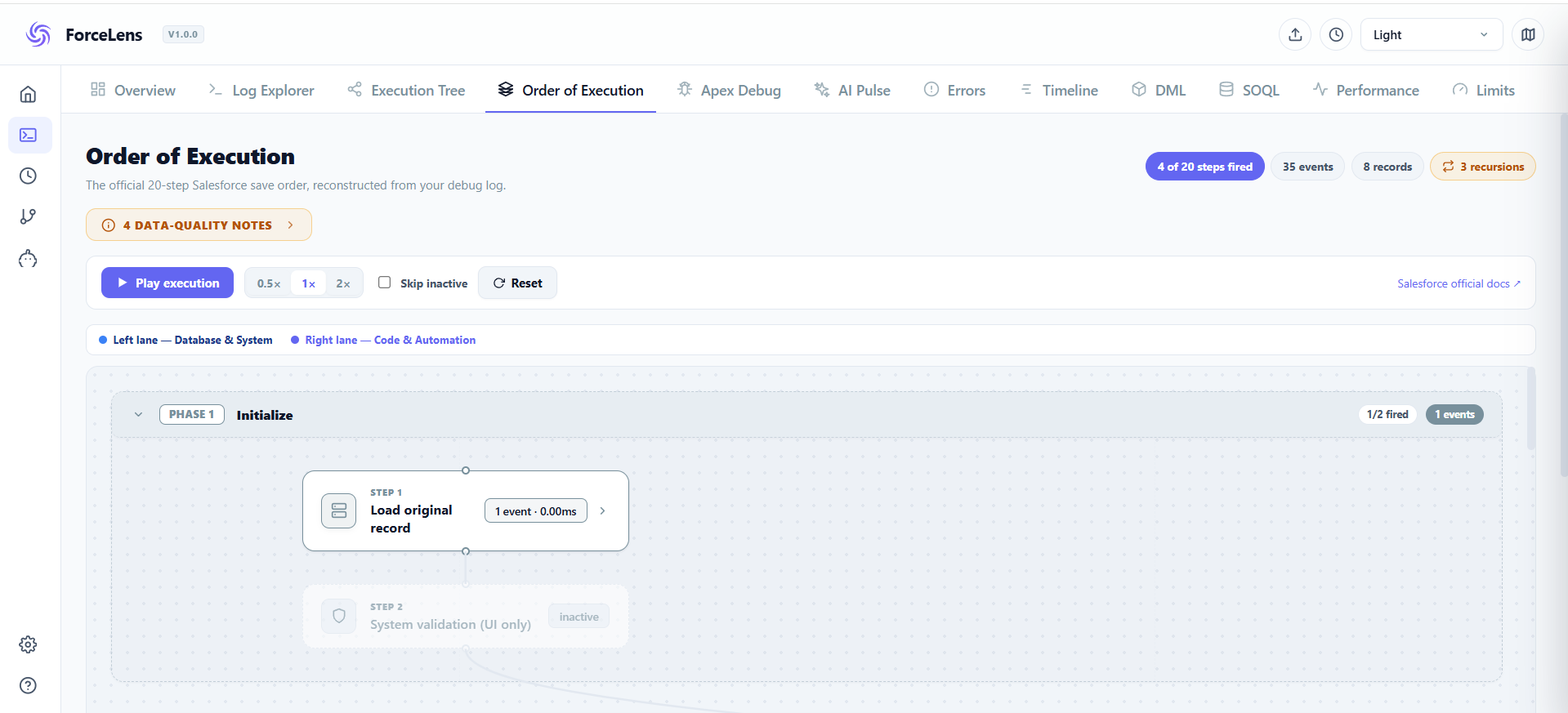Click the 1/2 fired badge
This screenshot has width=1568, height=713.
click(1387, 414)
